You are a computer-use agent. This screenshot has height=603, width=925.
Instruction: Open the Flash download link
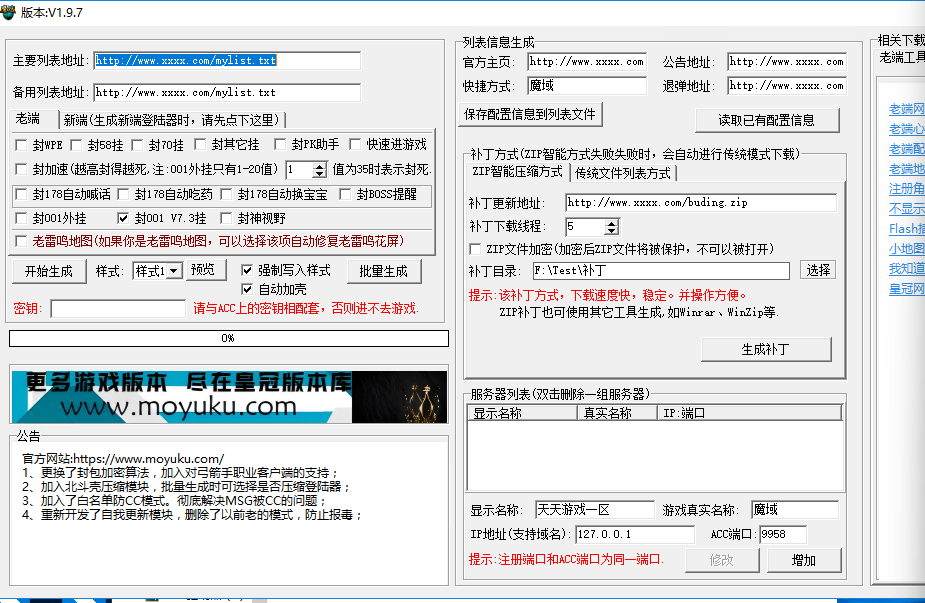tap(905, 229)
